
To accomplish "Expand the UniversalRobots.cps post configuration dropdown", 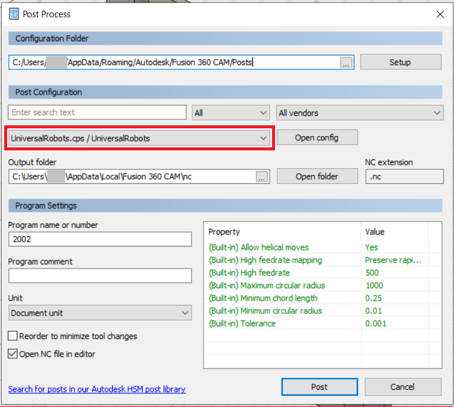I will [139, 138].
